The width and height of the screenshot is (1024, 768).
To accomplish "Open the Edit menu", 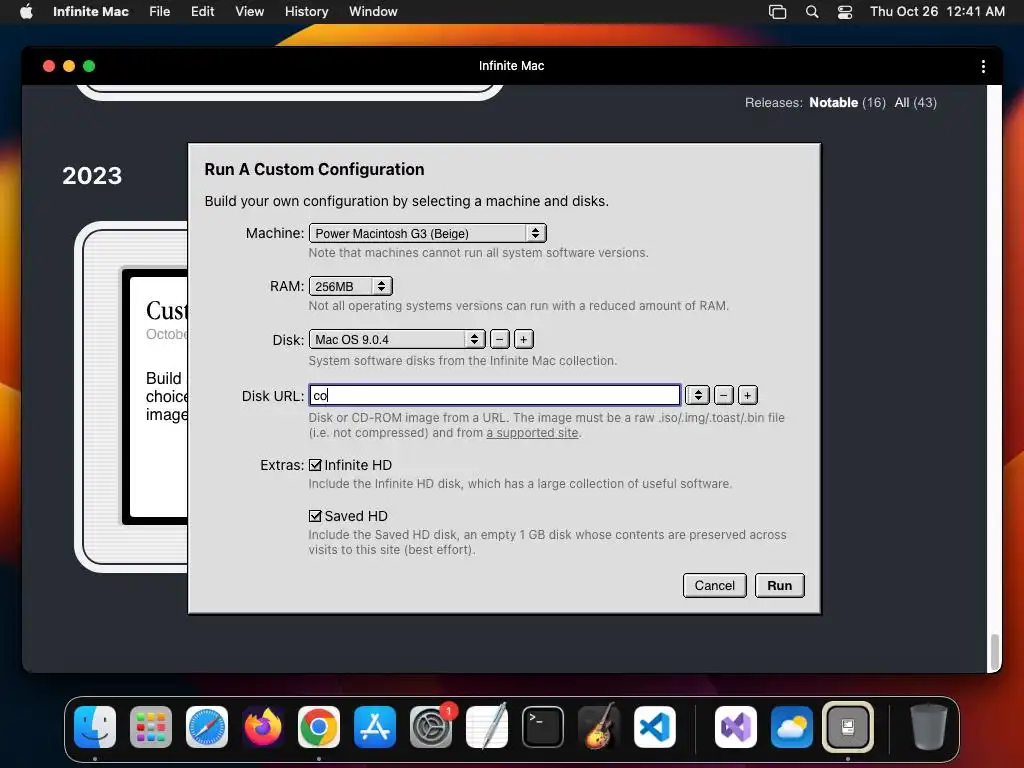I will click(202, 11).
